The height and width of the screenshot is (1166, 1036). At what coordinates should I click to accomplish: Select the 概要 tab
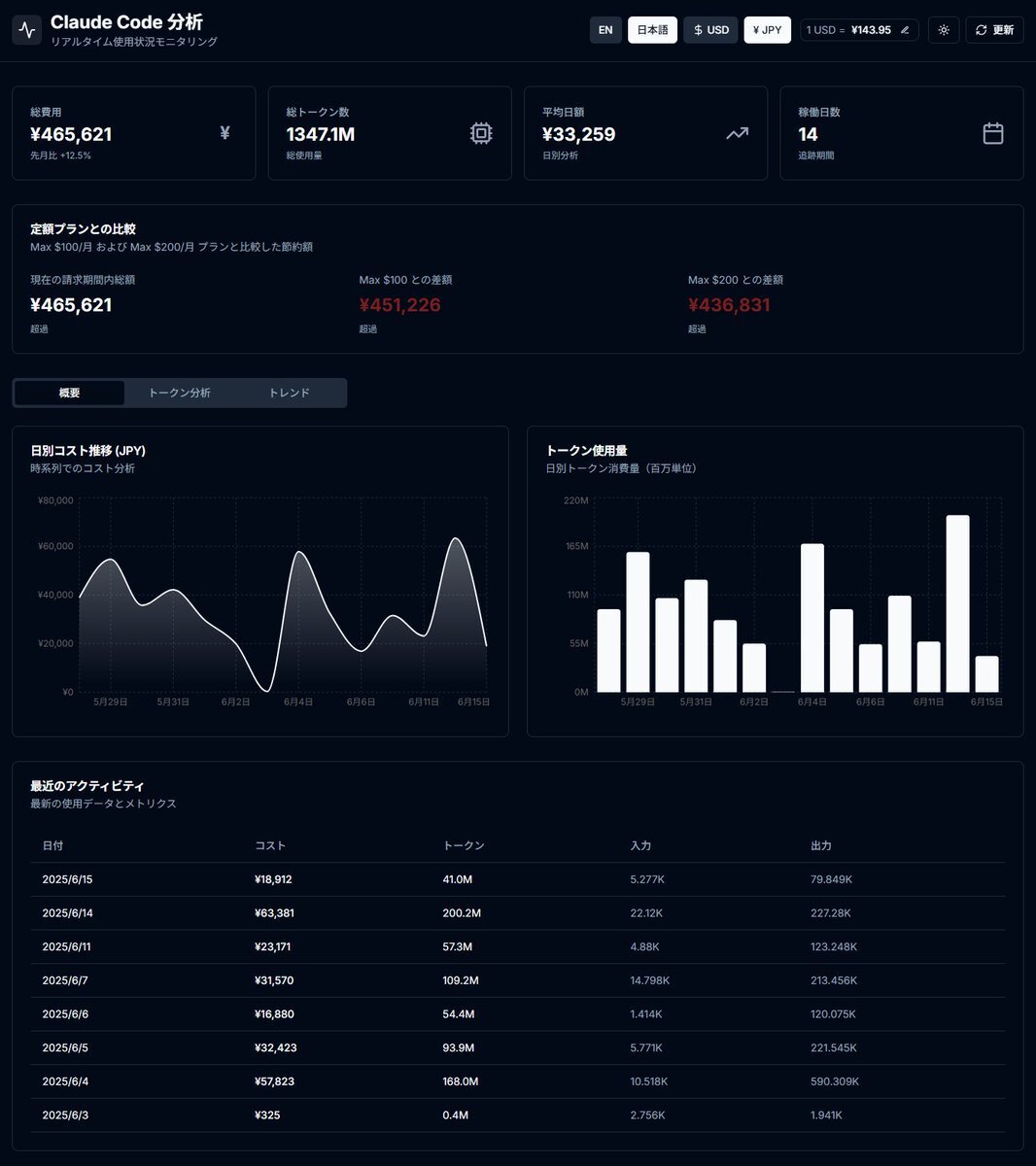69,393
